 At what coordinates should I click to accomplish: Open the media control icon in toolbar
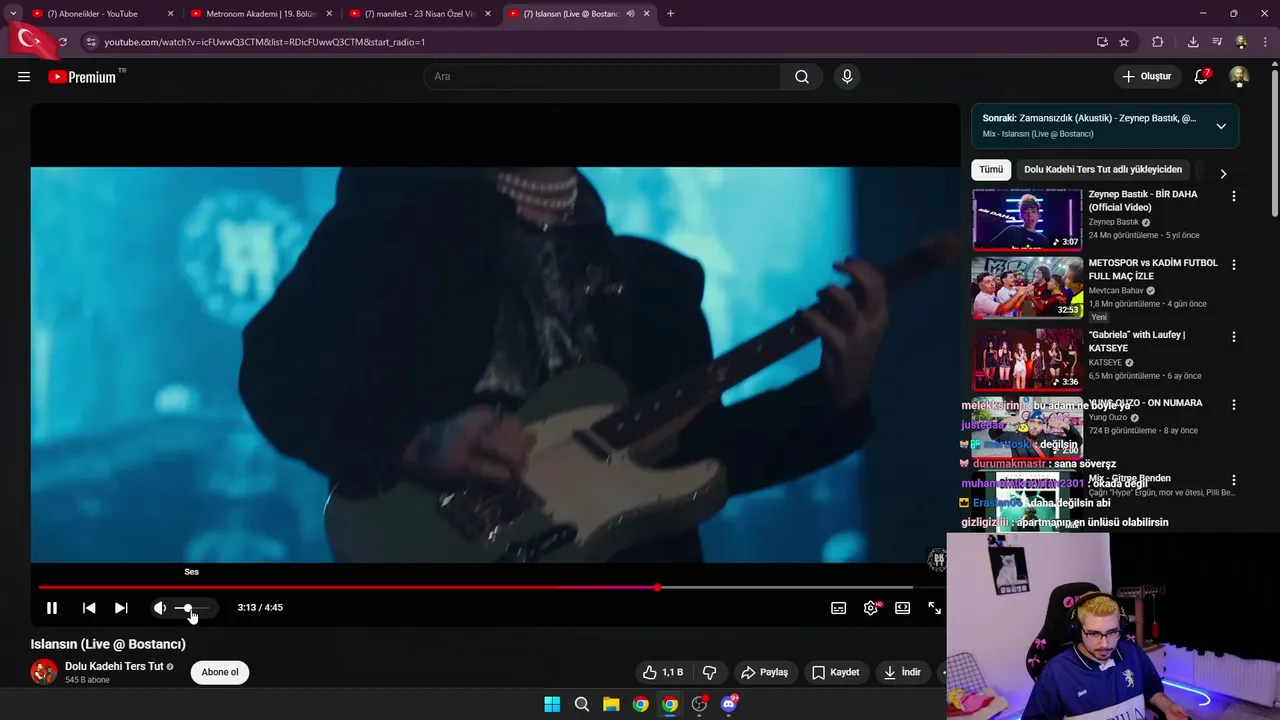tap(1217, 42)
